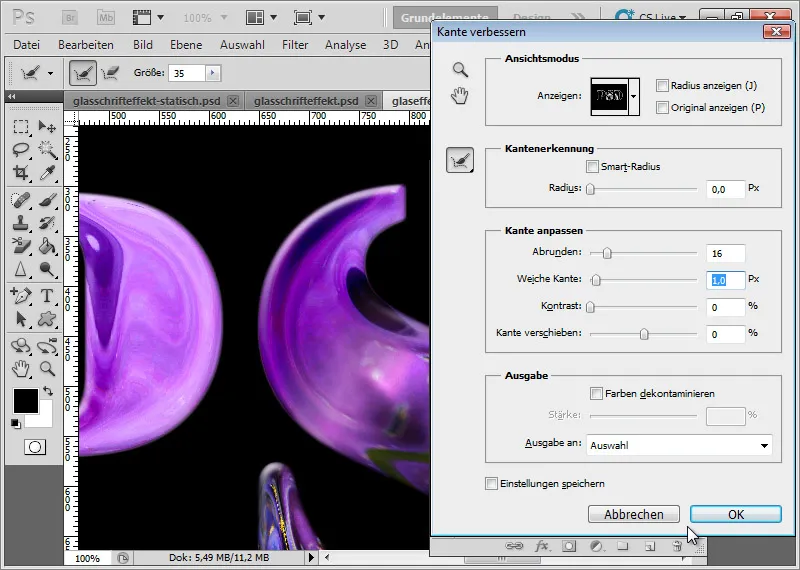
Task: Enable Farben dekontaminieren checkbox
Action: (596, 393)
